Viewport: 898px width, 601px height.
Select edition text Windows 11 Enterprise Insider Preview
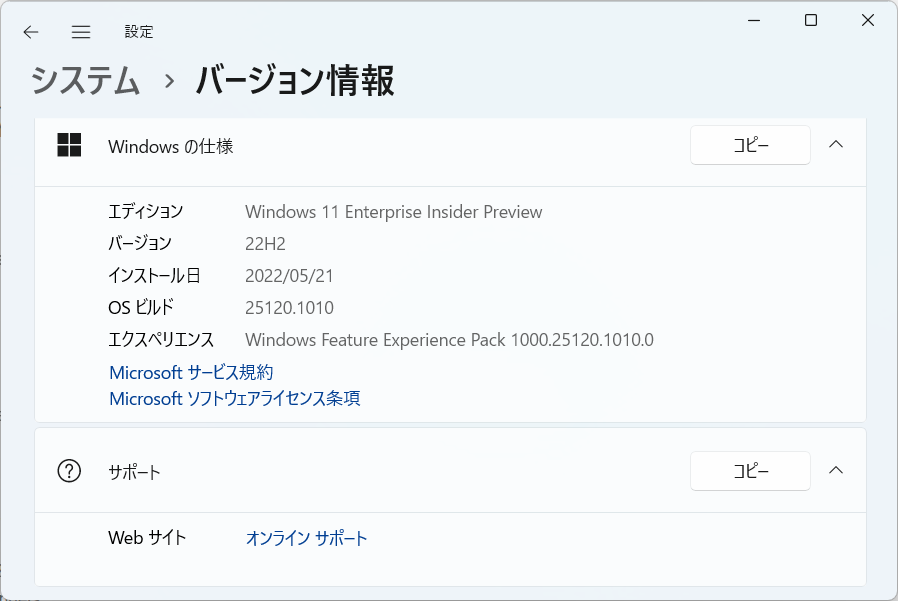point(393,212)
